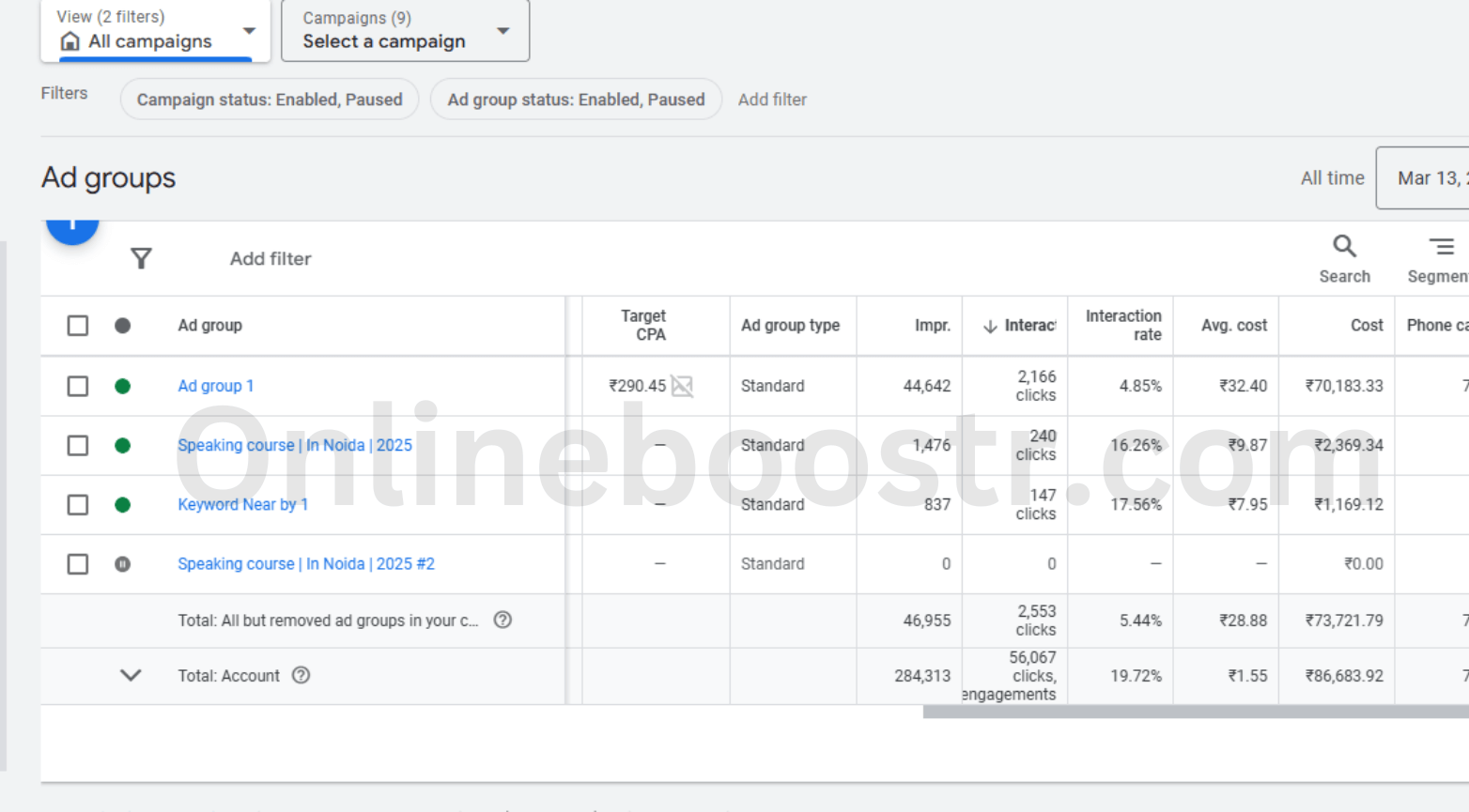Viewport: 1469px width, 812px height.
Task: Click Target CPA icon next to ₹290.45
Action: coord(682,386)
